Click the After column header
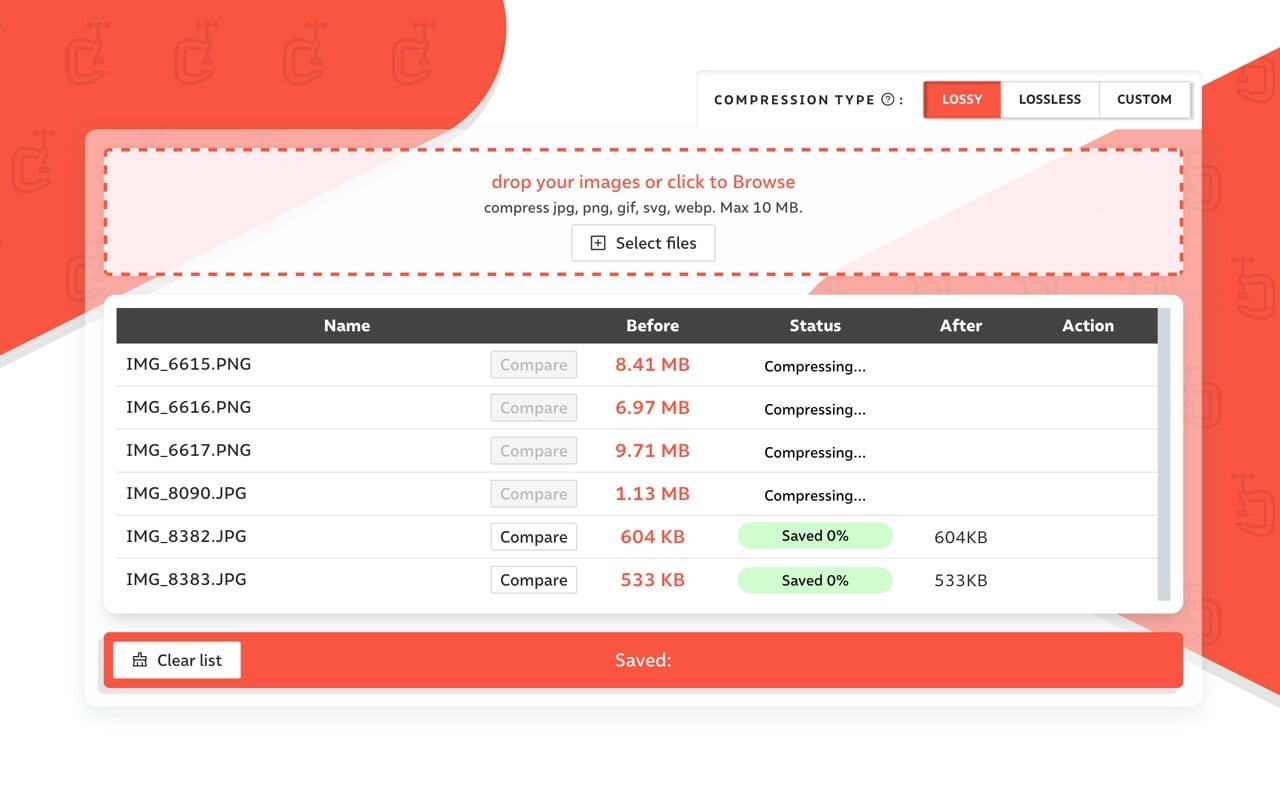 [x=961, y=326]
